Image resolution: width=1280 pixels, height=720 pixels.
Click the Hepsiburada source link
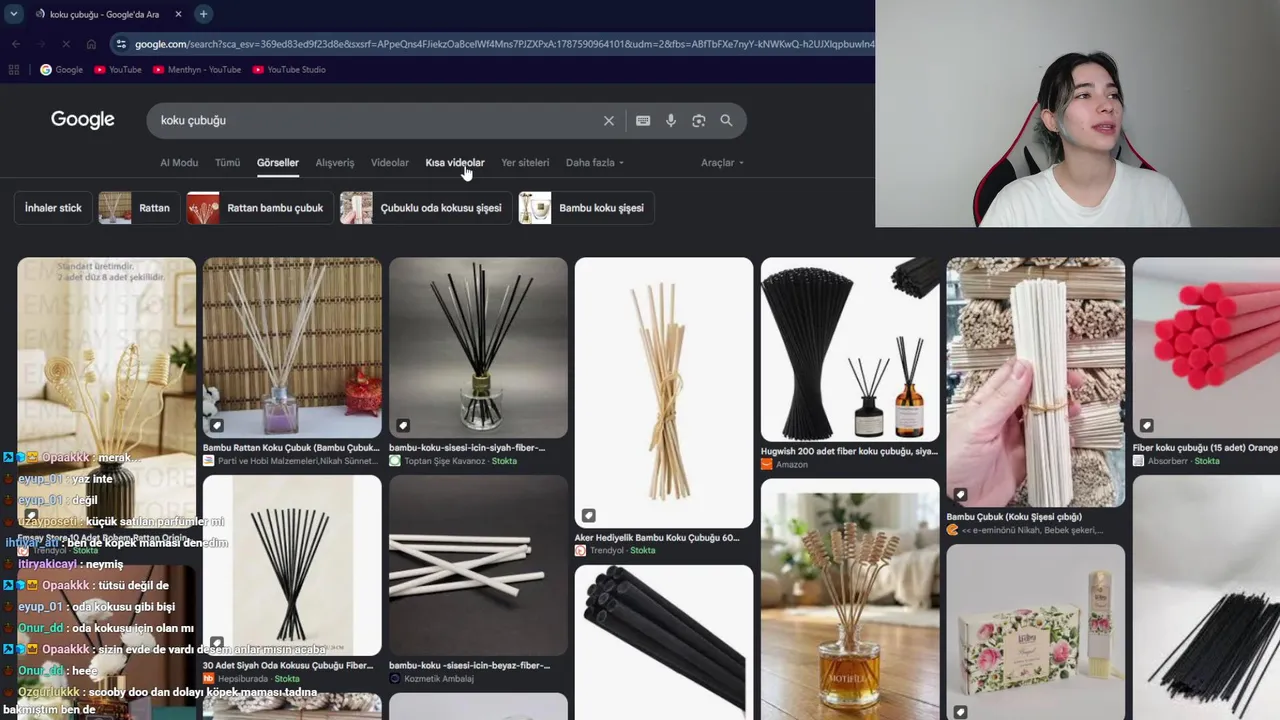[x=251, y=679]
